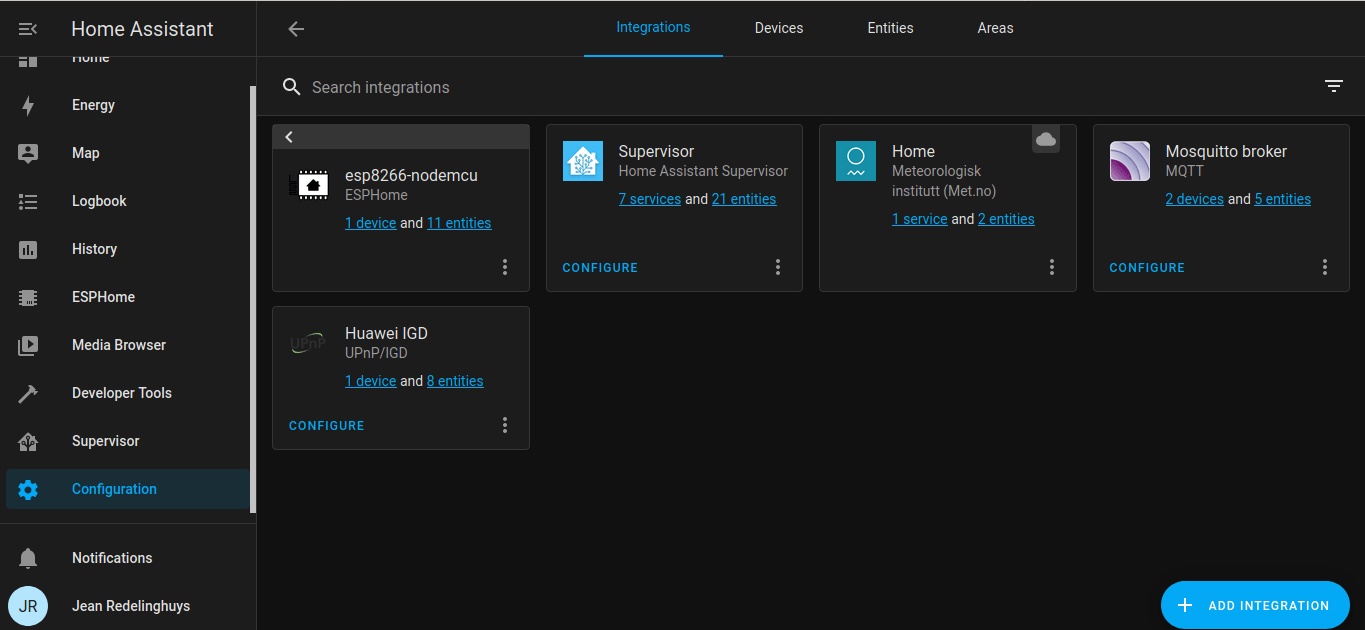1365x630 pixels.
Task: Open Developer Tools hammer icon
Action: pyautogui.click(x=28, y=393)
